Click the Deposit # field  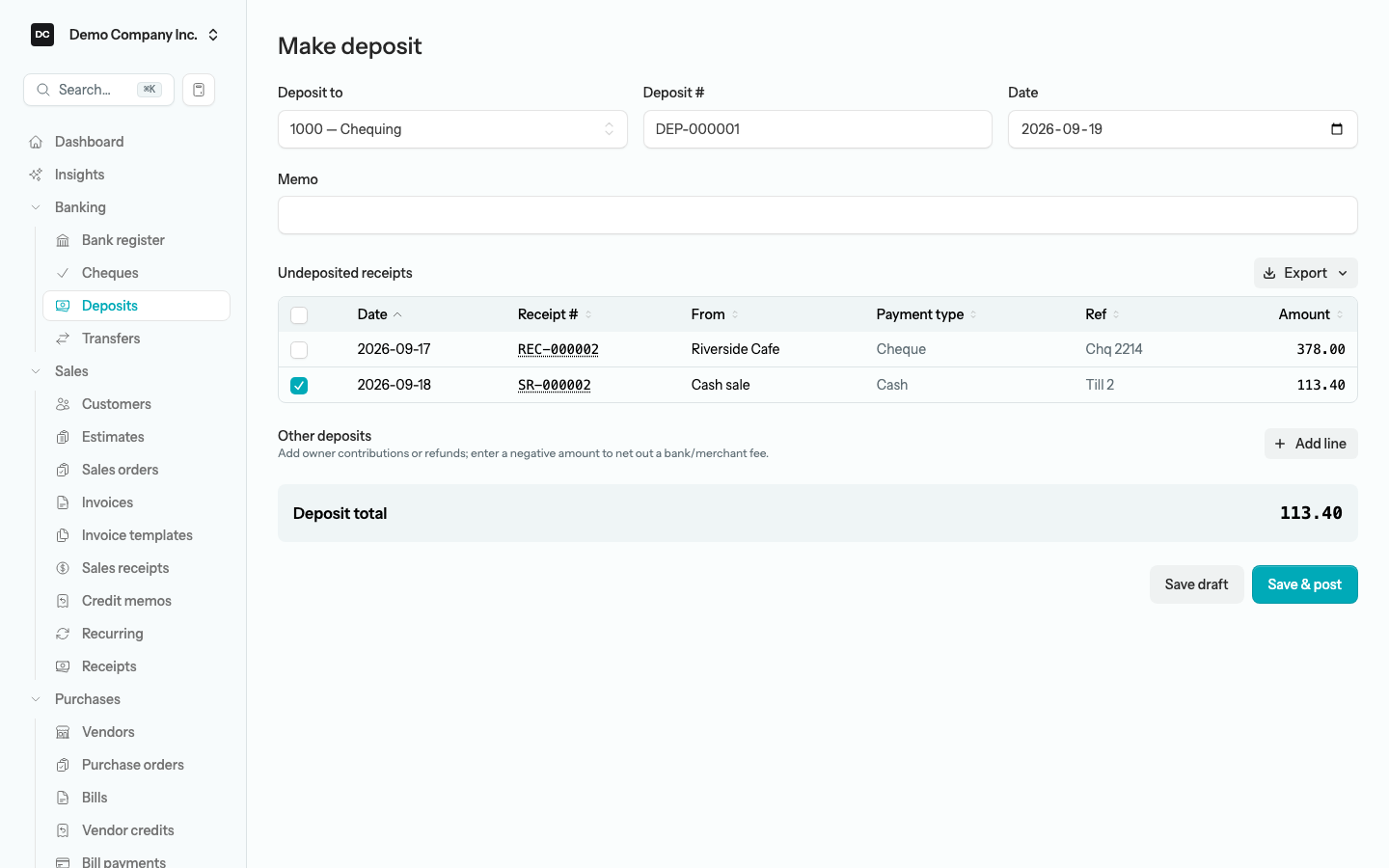pyautogui.click(x=818, y=129)
